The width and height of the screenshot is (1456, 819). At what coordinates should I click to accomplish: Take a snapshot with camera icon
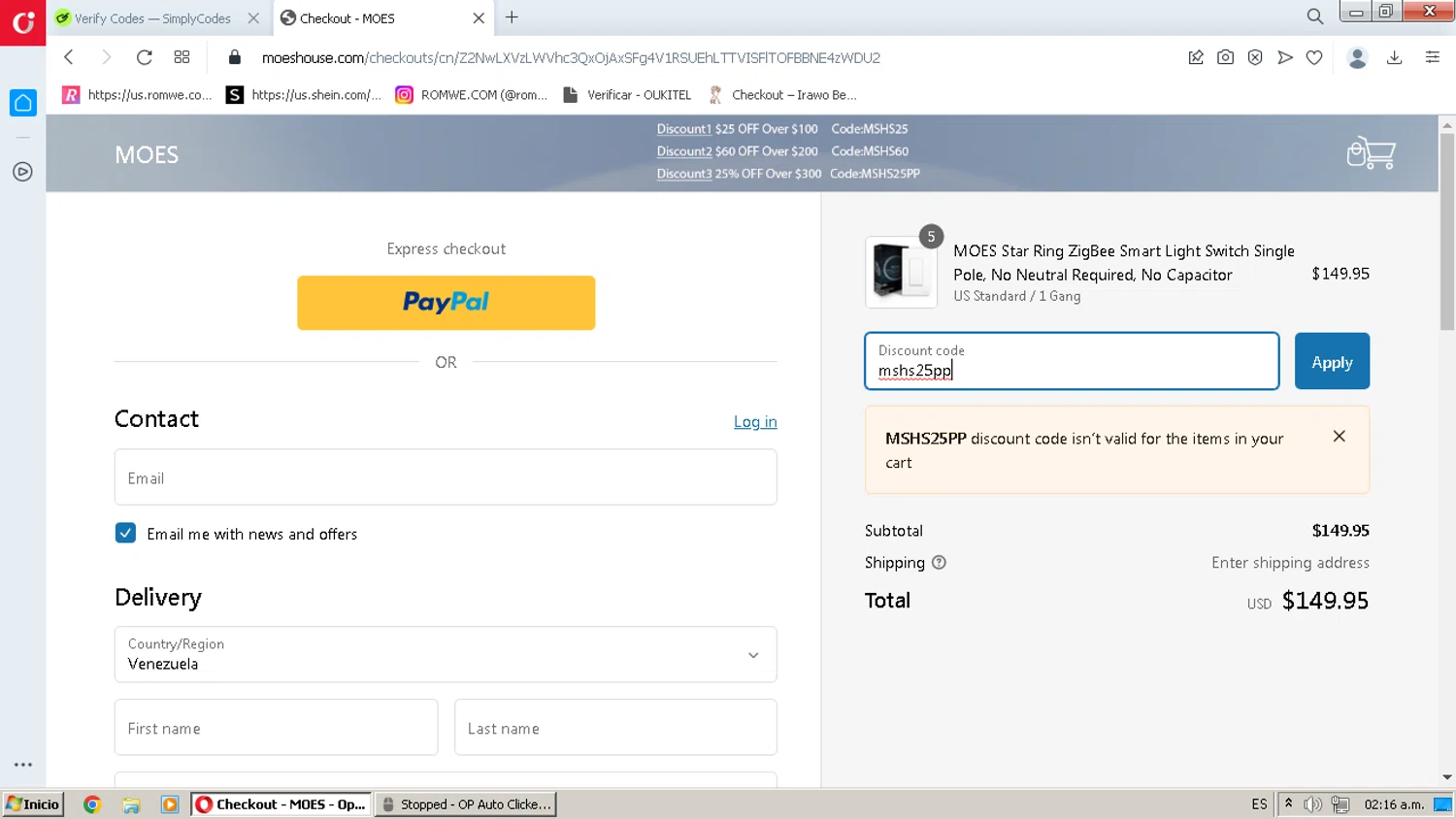click(1225, 57)
